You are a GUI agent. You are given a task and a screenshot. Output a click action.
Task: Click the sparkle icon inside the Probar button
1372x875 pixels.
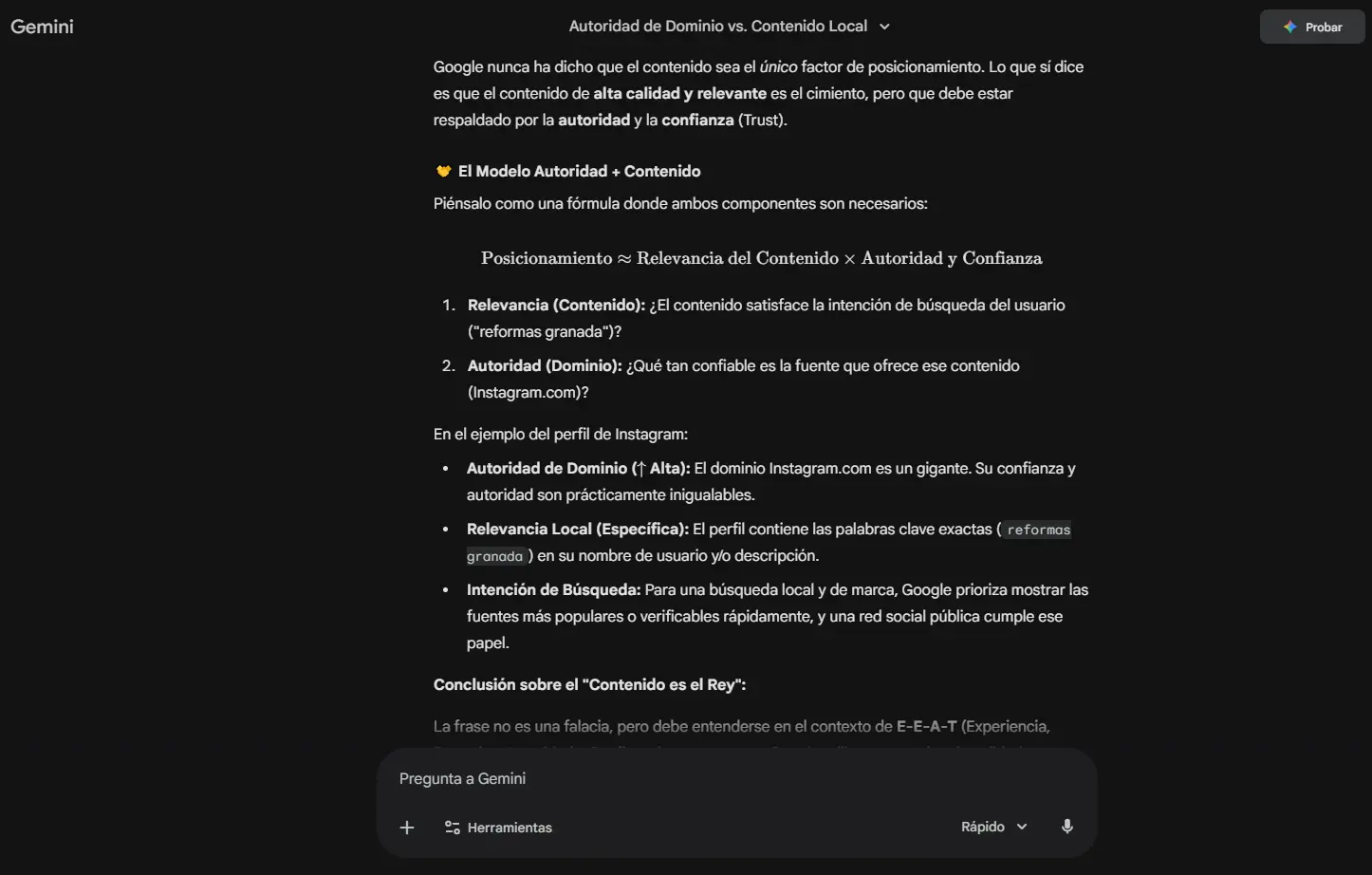(1290, 27)
